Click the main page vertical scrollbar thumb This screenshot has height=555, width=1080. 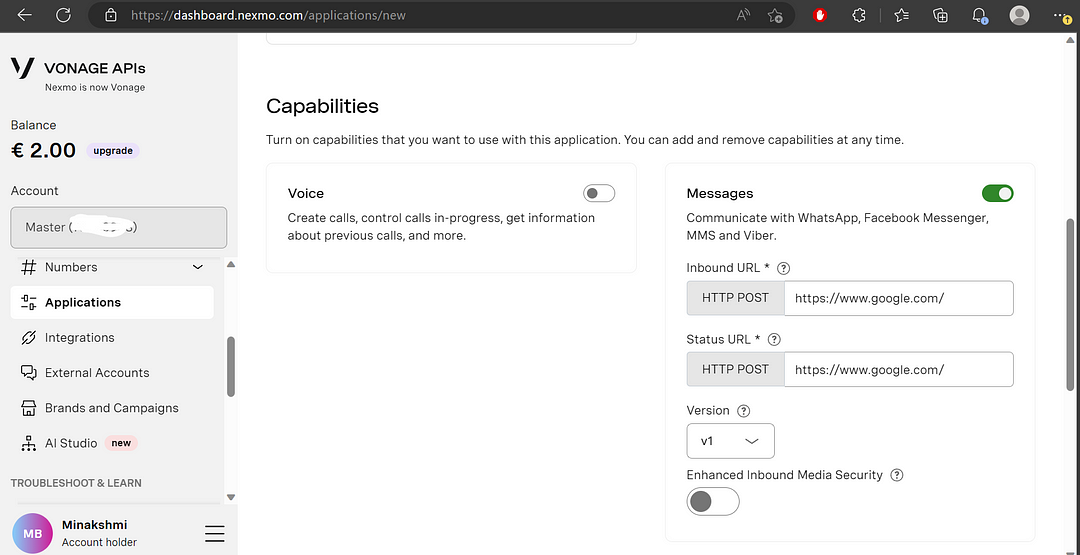click(x=1069, y=304)
